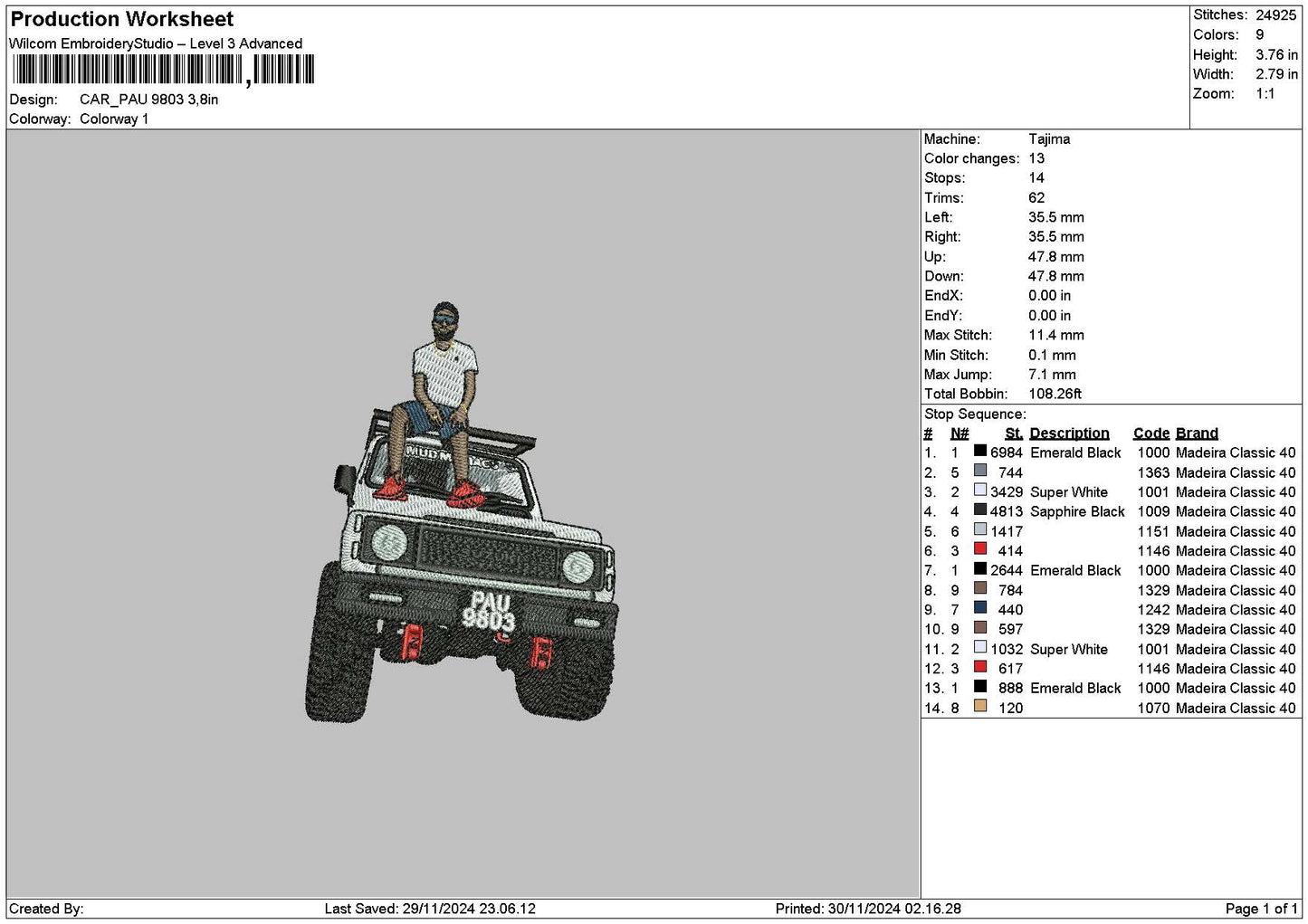1308x924 pixels.
Task: Click the embroidered jeep design preview
Action: 462,513
